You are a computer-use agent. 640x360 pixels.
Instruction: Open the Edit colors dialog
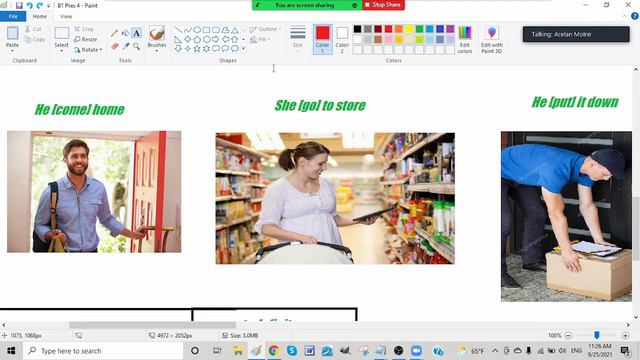[465, 40]
